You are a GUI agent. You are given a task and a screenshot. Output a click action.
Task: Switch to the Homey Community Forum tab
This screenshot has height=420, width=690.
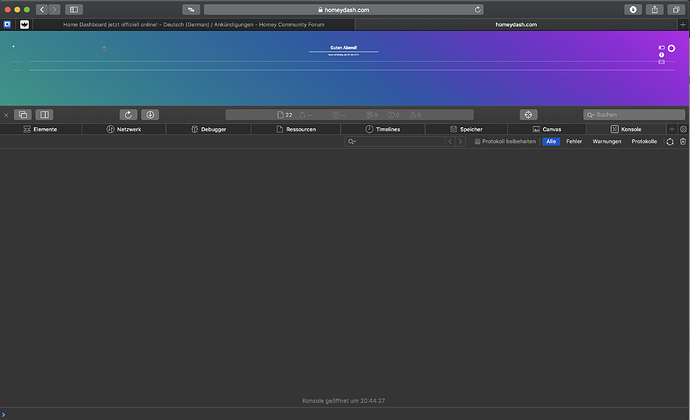(194, 25)
